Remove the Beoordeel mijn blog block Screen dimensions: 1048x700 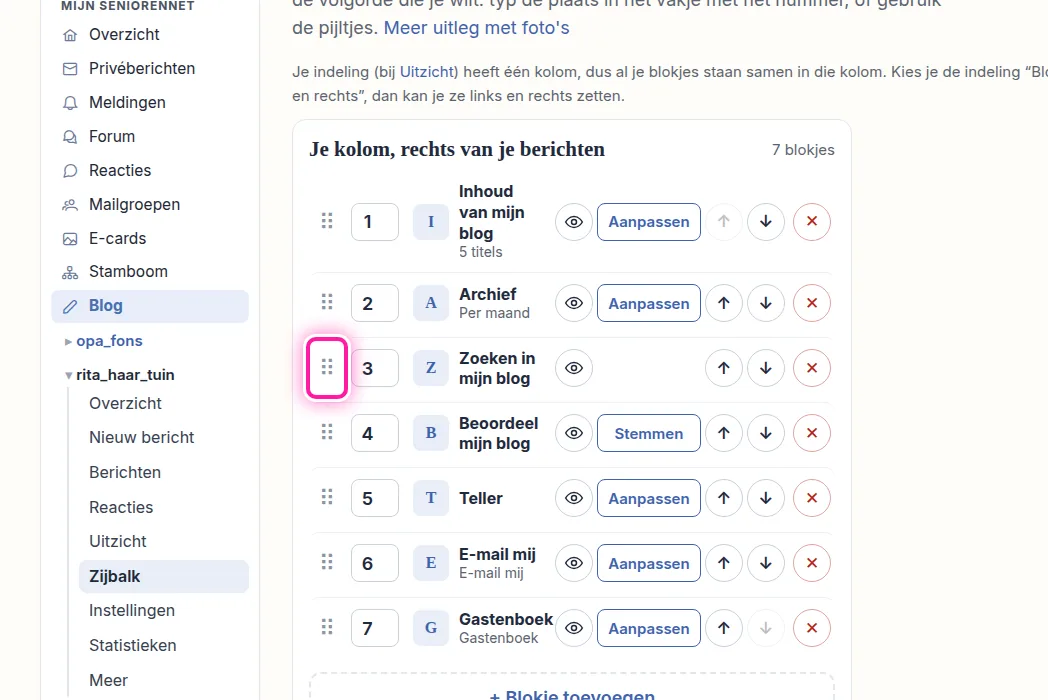point(812,433)
